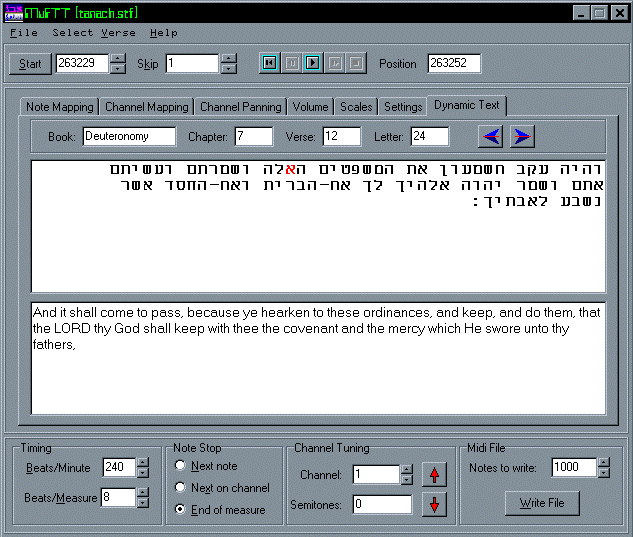Increase Beats/Measure with up spinner
Image resolution: width=633 pixels, height=537 pixels.
(x=143, y=493)
